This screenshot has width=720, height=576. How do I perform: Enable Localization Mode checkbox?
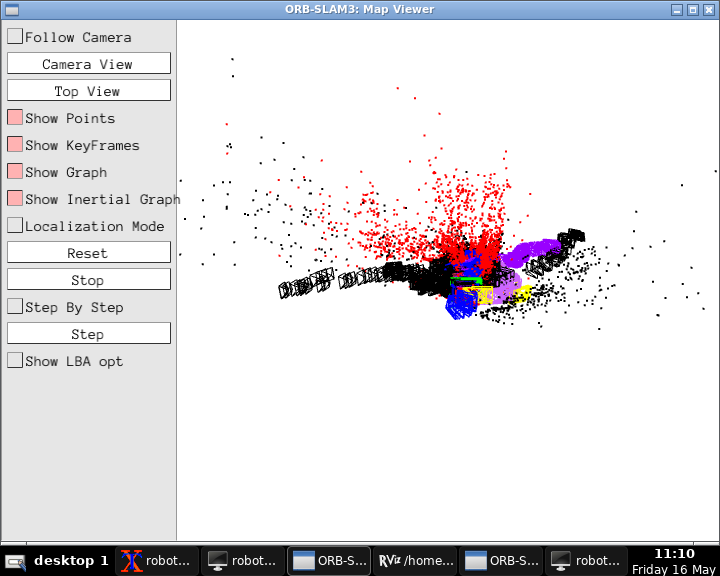(15, 226)
